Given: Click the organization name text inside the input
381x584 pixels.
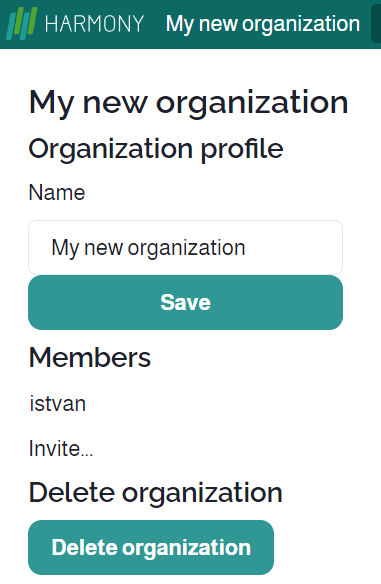Looking at the screenshot, I should [148, 248].
